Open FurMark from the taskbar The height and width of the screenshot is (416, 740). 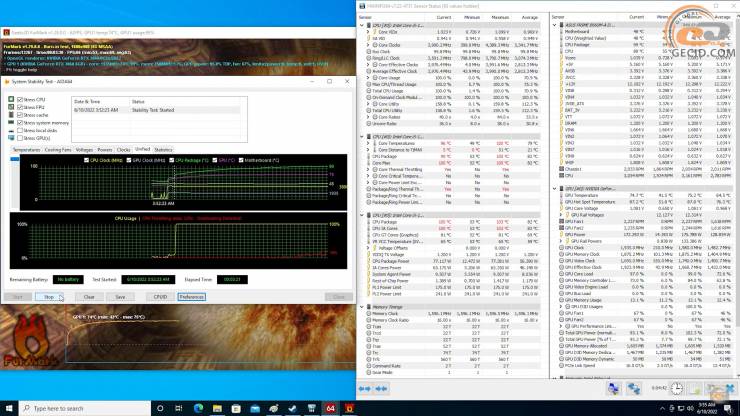click(350, 408)
